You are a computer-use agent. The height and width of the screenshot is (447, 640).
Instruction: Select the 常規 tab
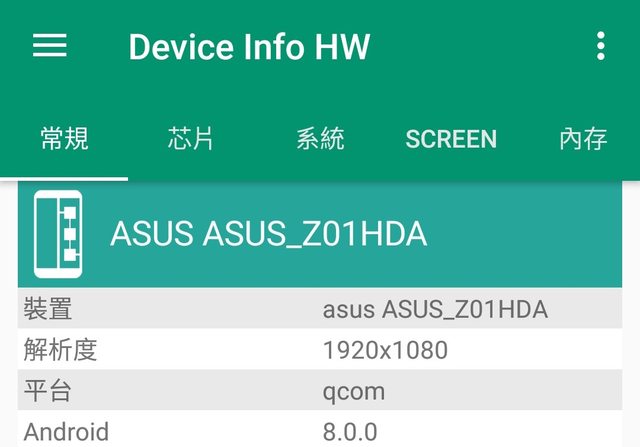point(64,139)
